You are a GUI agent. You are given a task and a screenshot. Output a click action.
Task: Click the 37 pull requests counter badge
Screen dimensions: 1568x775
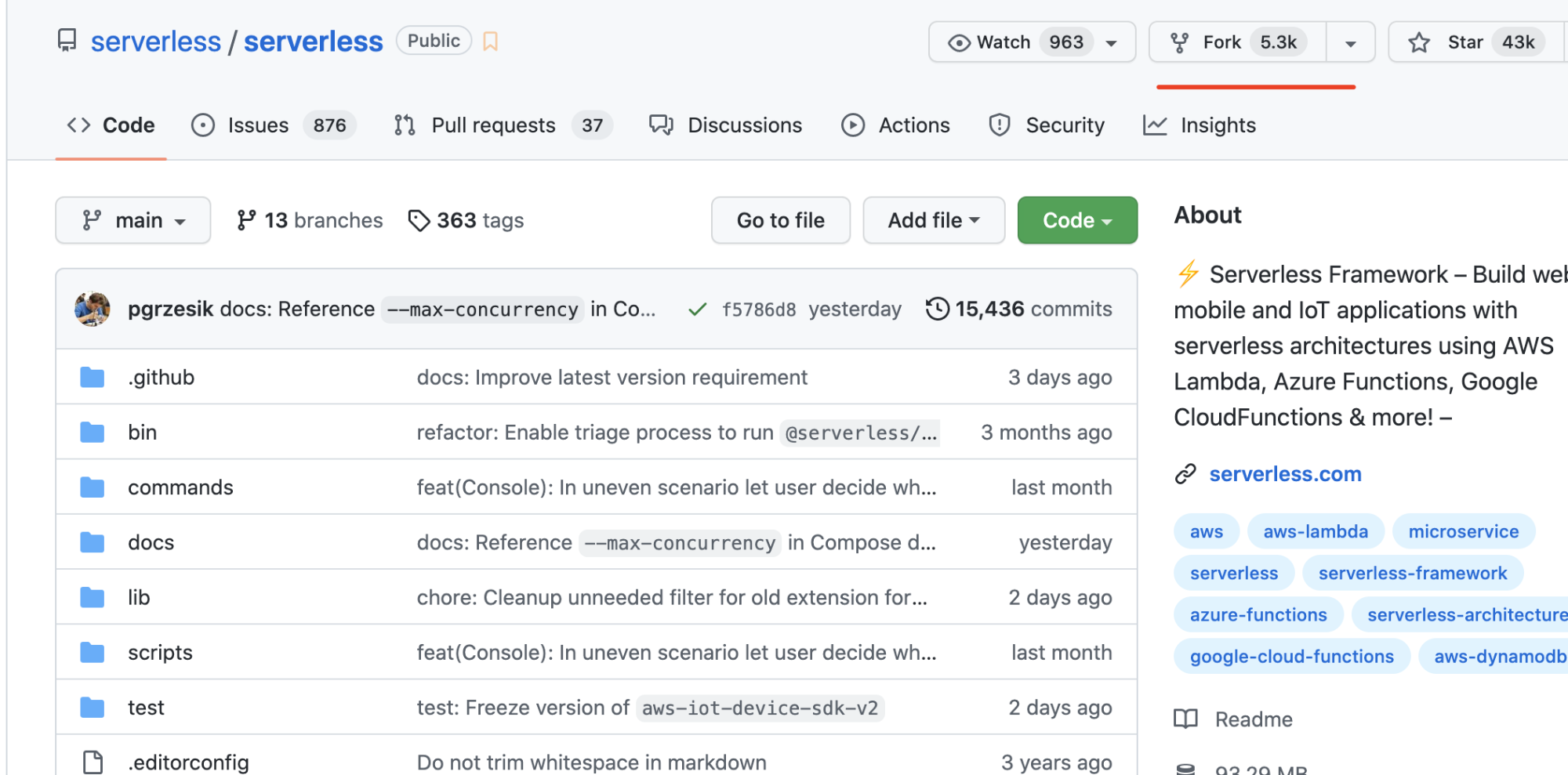[592, 125]
